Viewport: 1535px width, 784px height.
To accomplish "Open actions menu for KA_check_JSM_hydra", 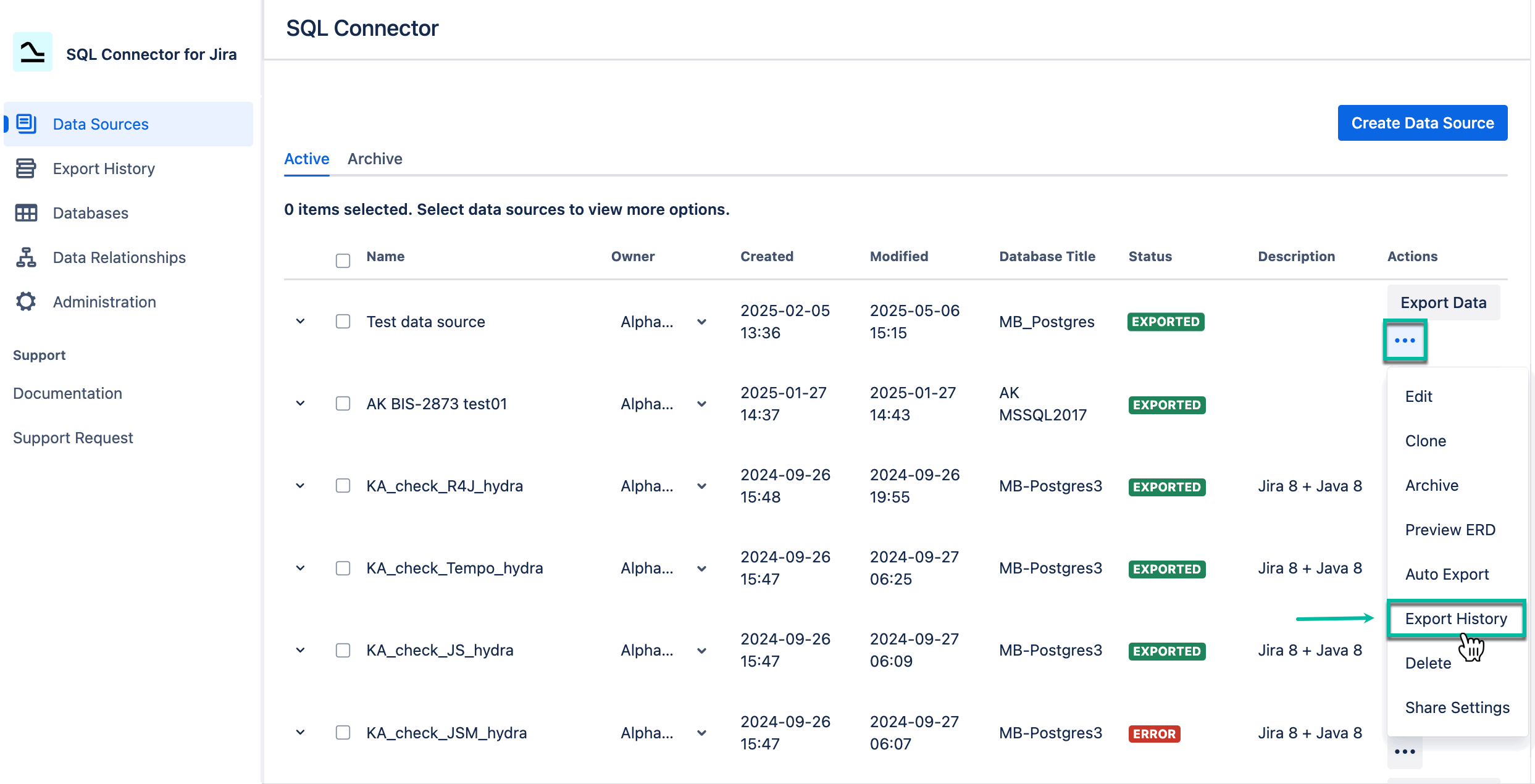I will click(1405, 751).
